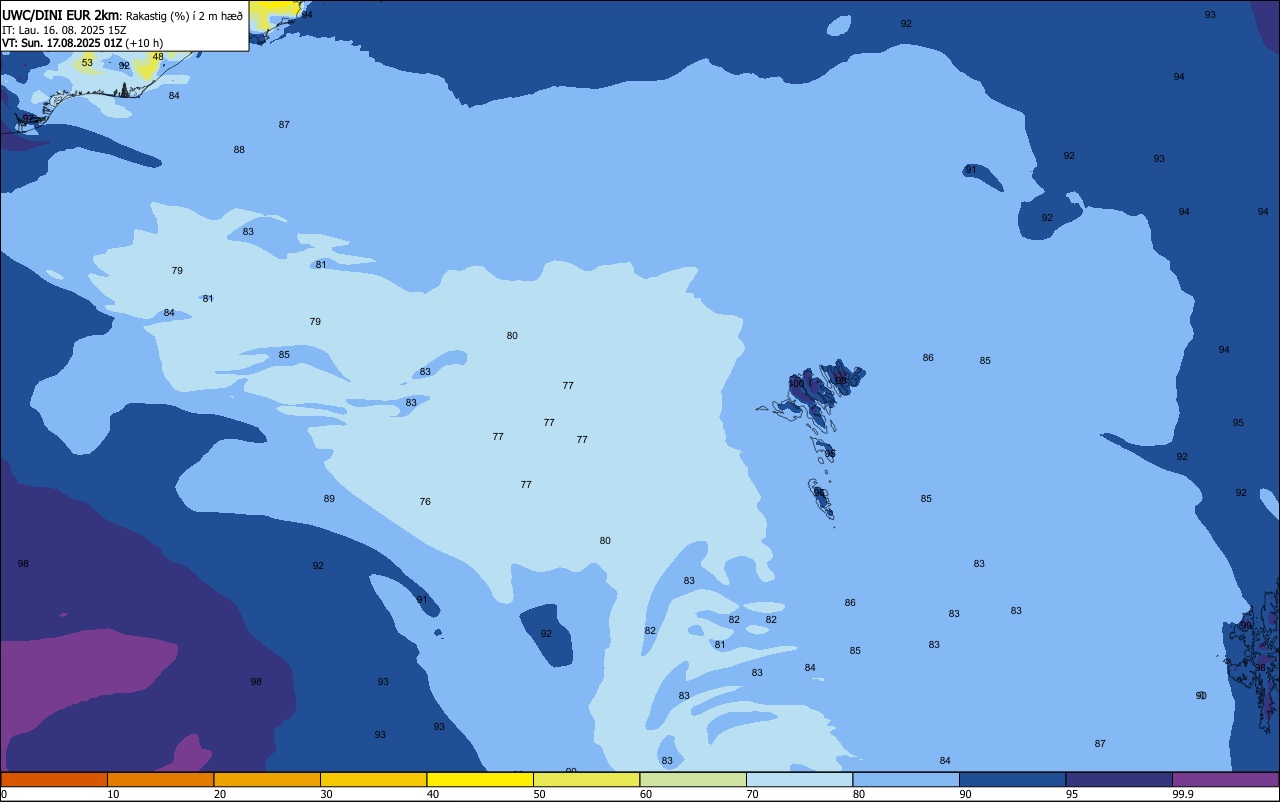Viewport: 1280px width, 802px height.
Task: Click the legend tick label 30
Action: pyautogui.click(x=326, y=794)
